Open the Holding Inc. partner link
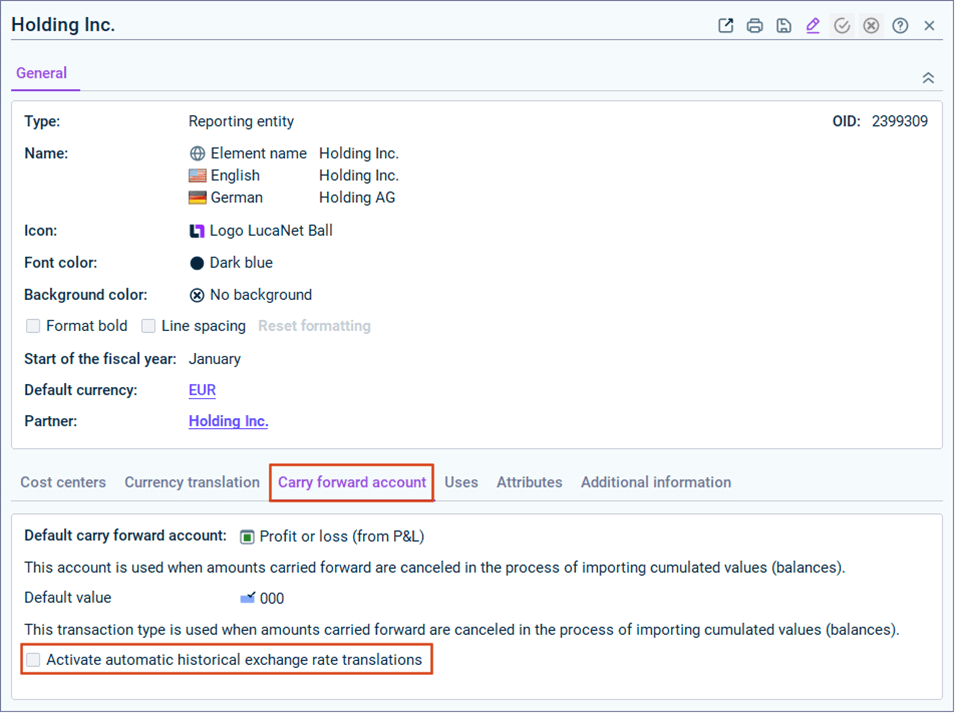Screen dimensions: 955x713 tap(228, 421)
